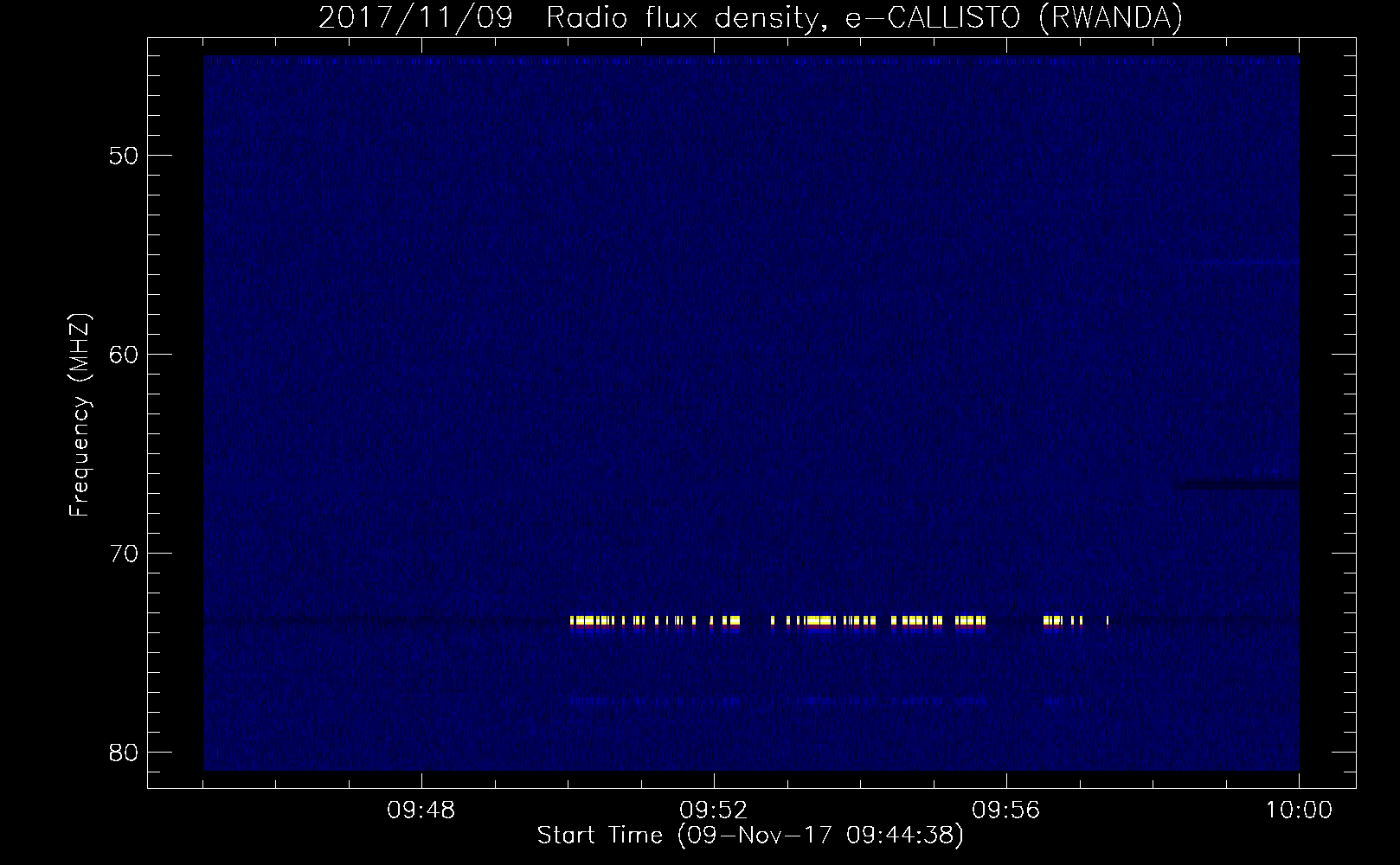This screenshot has height=865, width=1400.
Task: Click the time tick label "10:00"
Action: pos(1299,811)
